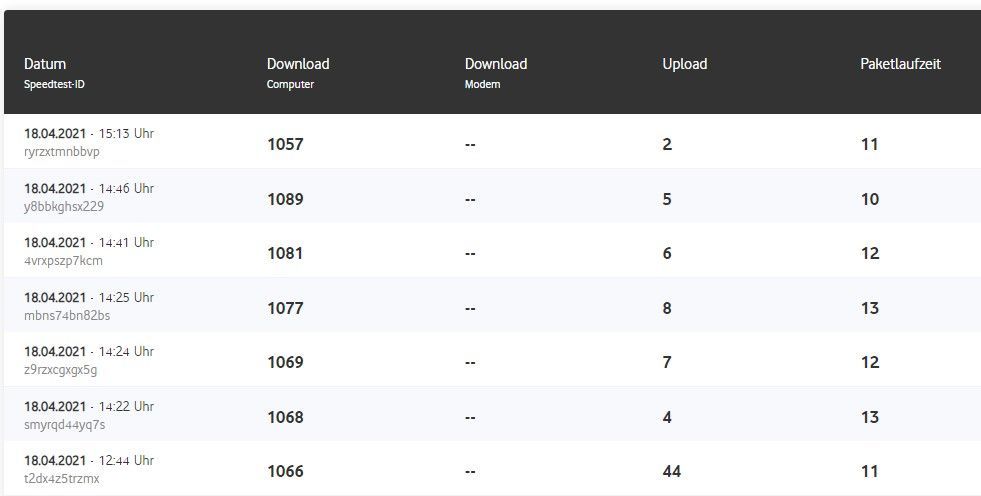Click download value 1069
This screenshot has width=981, height=496.
(x=285, y=362)
